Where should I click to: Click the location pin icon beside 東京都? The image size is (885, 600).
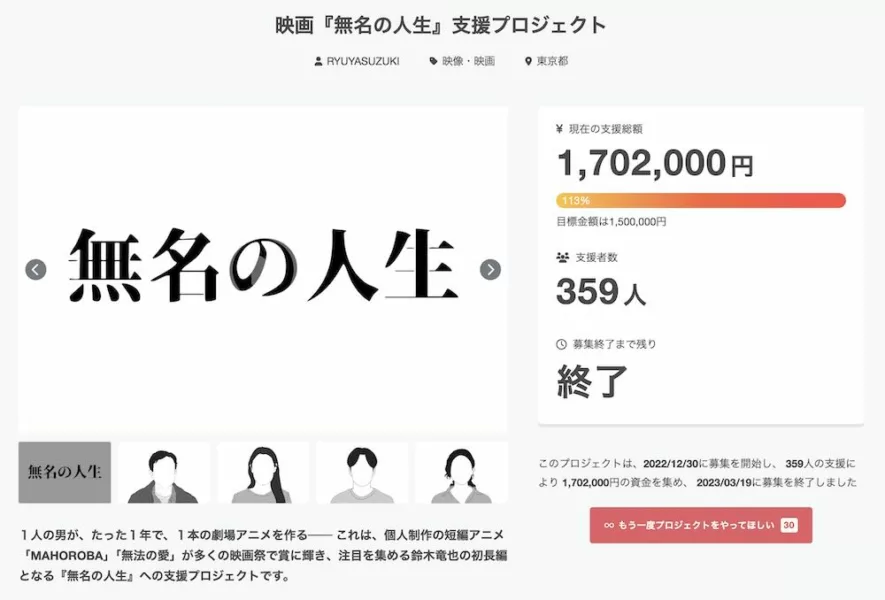tap(528, 61)
